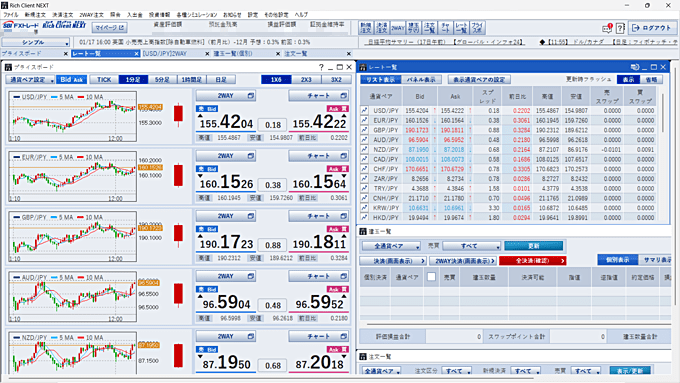This screenshot has height=383, width=680.
Task: Open USD/JPY chart icon in rate list row
Action: (x=364, y=111)
